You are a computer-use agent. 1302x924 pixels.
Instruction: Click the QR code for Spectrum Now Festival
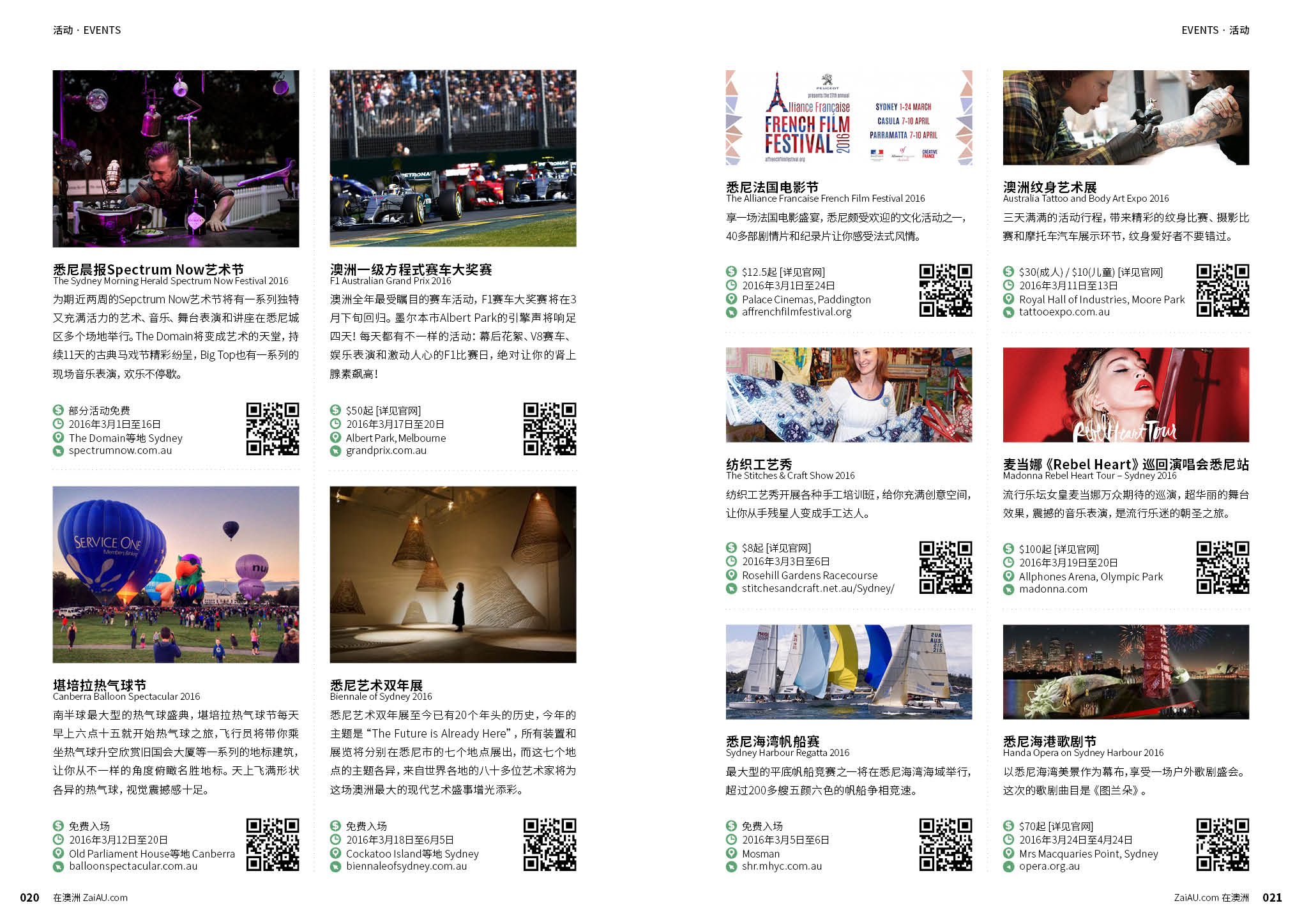click(273, 428)
